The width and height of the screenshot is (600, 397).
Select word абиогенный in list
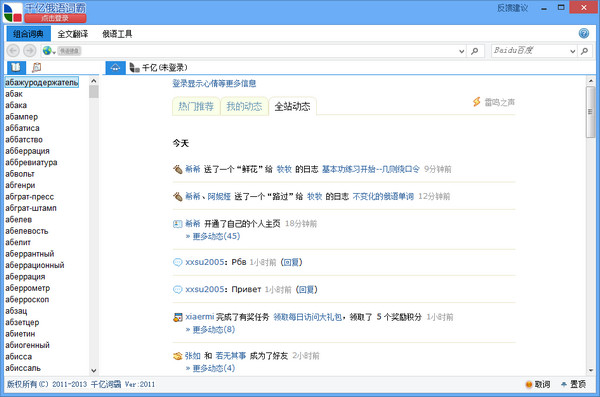pos(27,345)
